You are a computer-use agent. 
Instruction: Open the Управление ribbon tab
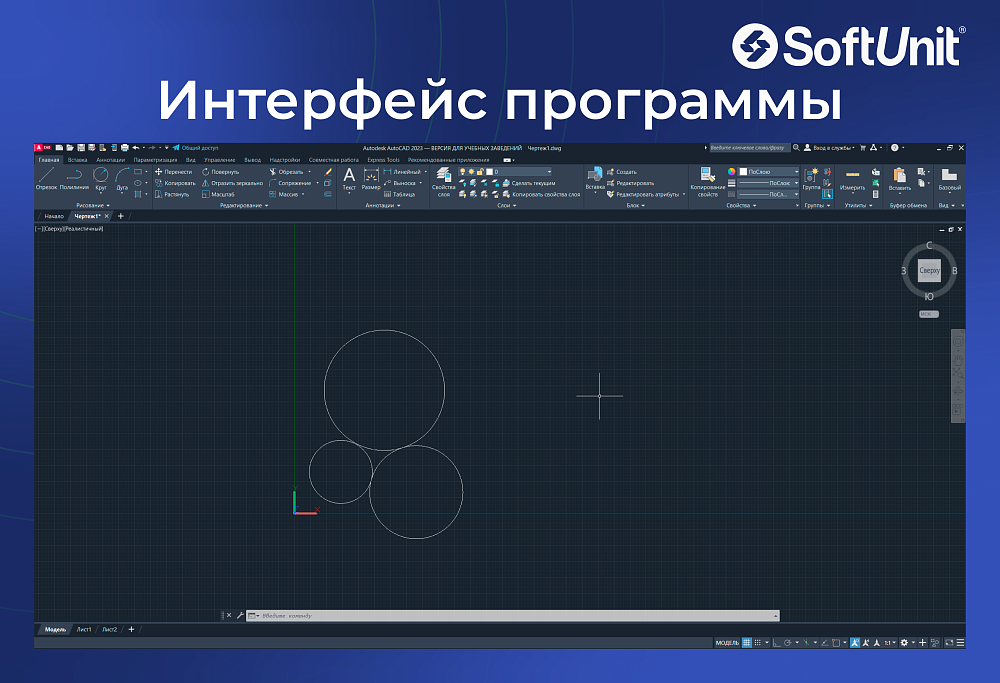pyautogui.click(x=219, y=160)
